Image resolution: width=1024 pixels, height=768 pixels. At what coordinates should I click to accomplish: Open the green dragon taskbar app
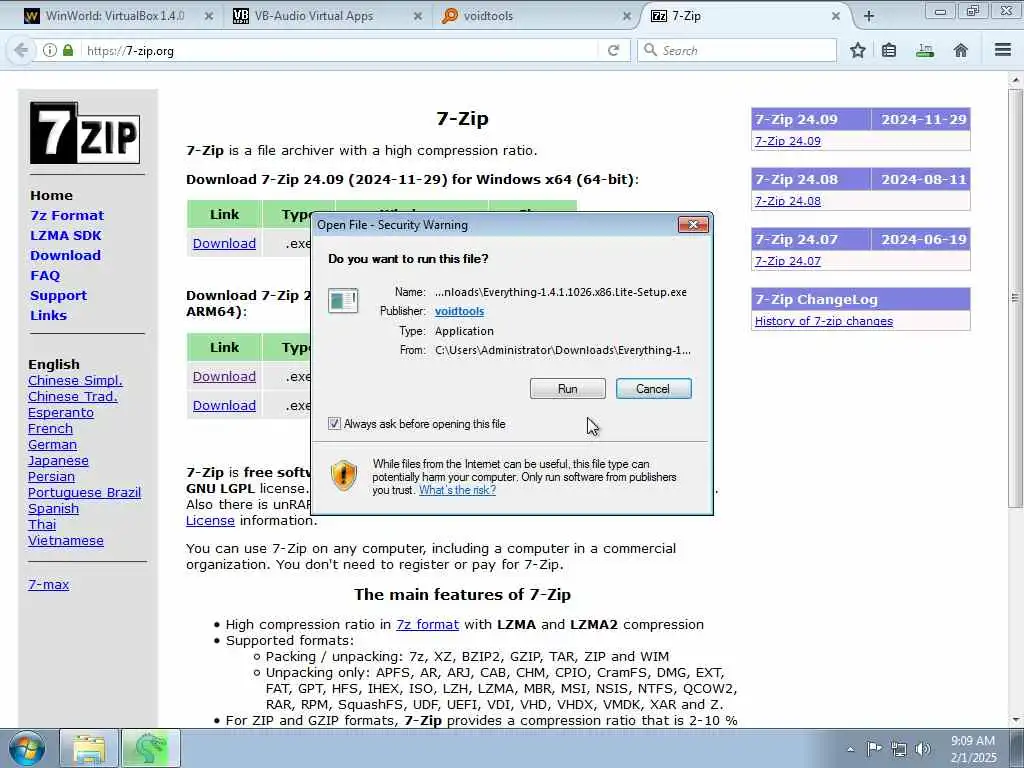[x=151, y=748]
